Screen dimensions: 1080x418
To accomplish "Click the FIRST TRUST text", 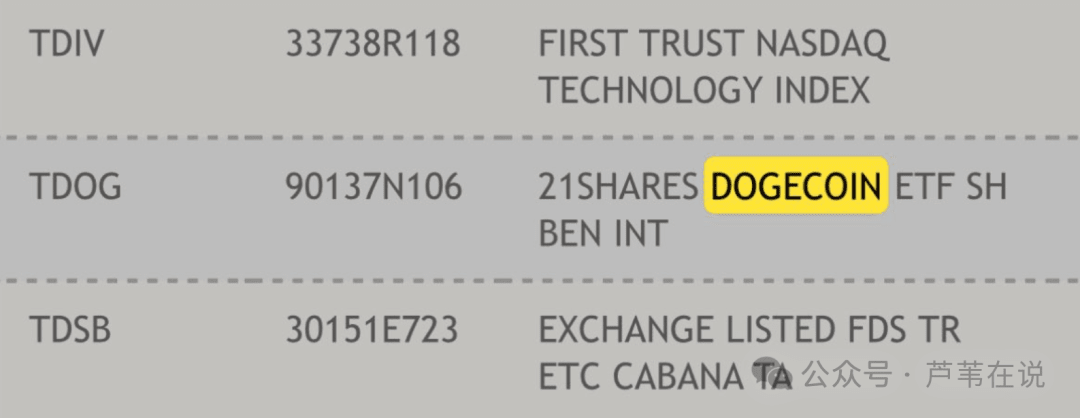I will pyautogui.click(x=643, y=45).
